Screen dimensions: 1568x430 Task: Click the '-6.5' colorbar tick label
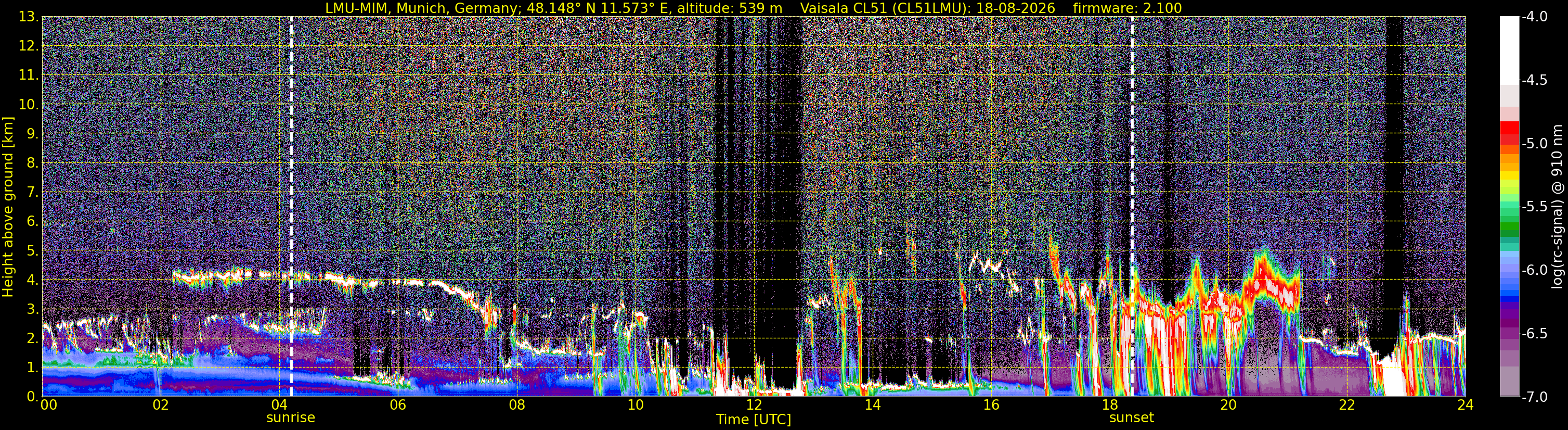(x=1534, y=333)
